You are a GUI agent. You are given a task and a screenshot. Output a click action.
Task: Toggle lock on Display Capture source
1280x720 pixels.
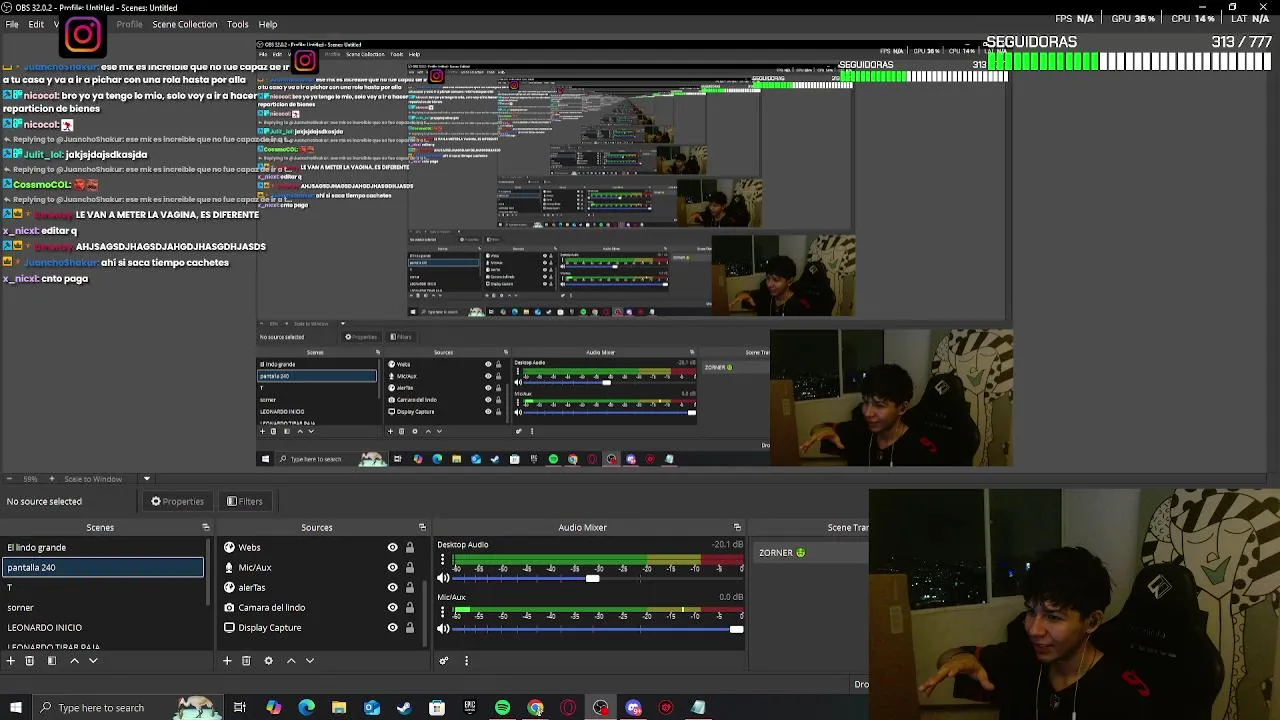[x=409, y=628]
